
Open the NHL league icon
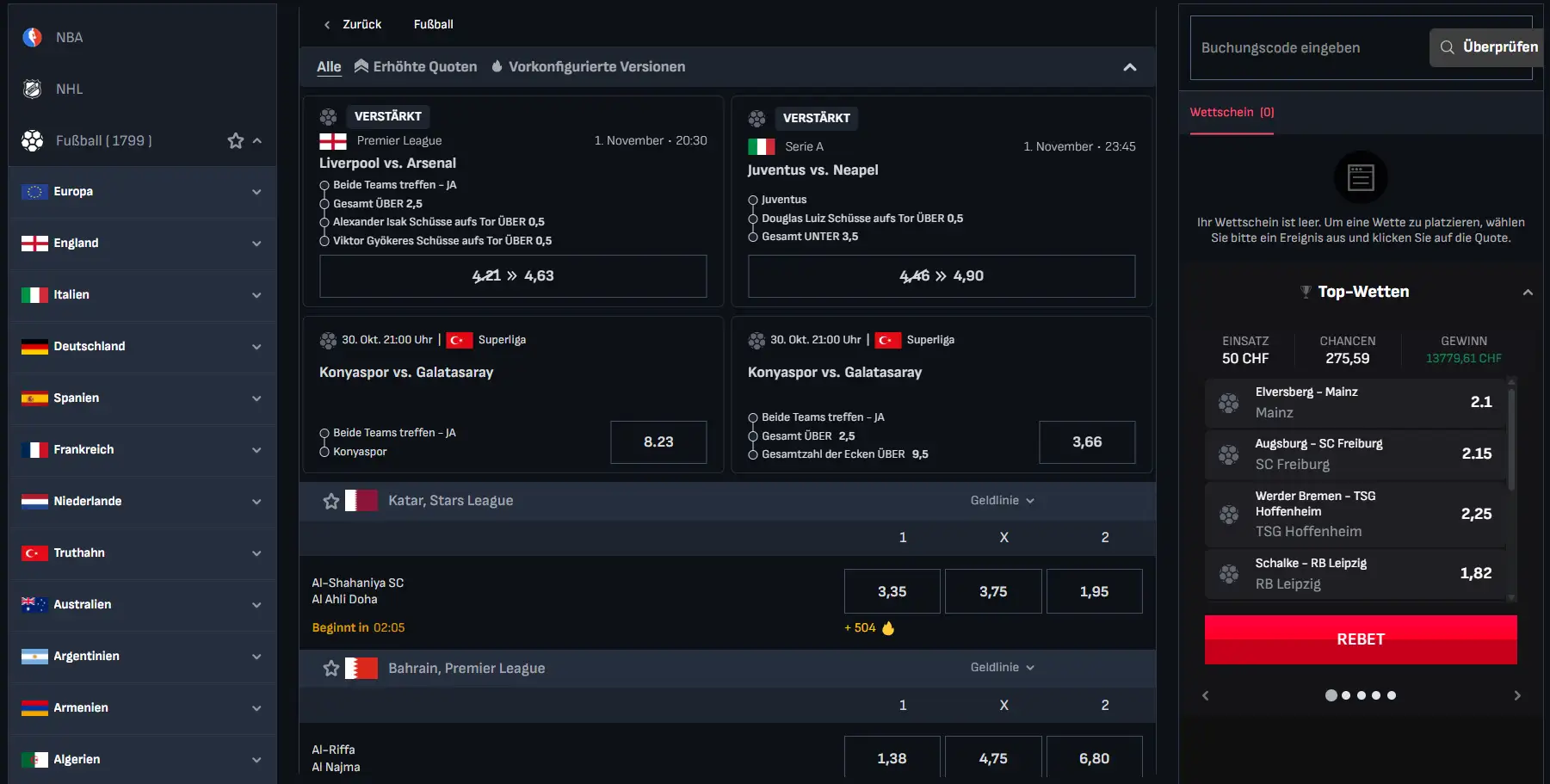(x=32, y=89)
